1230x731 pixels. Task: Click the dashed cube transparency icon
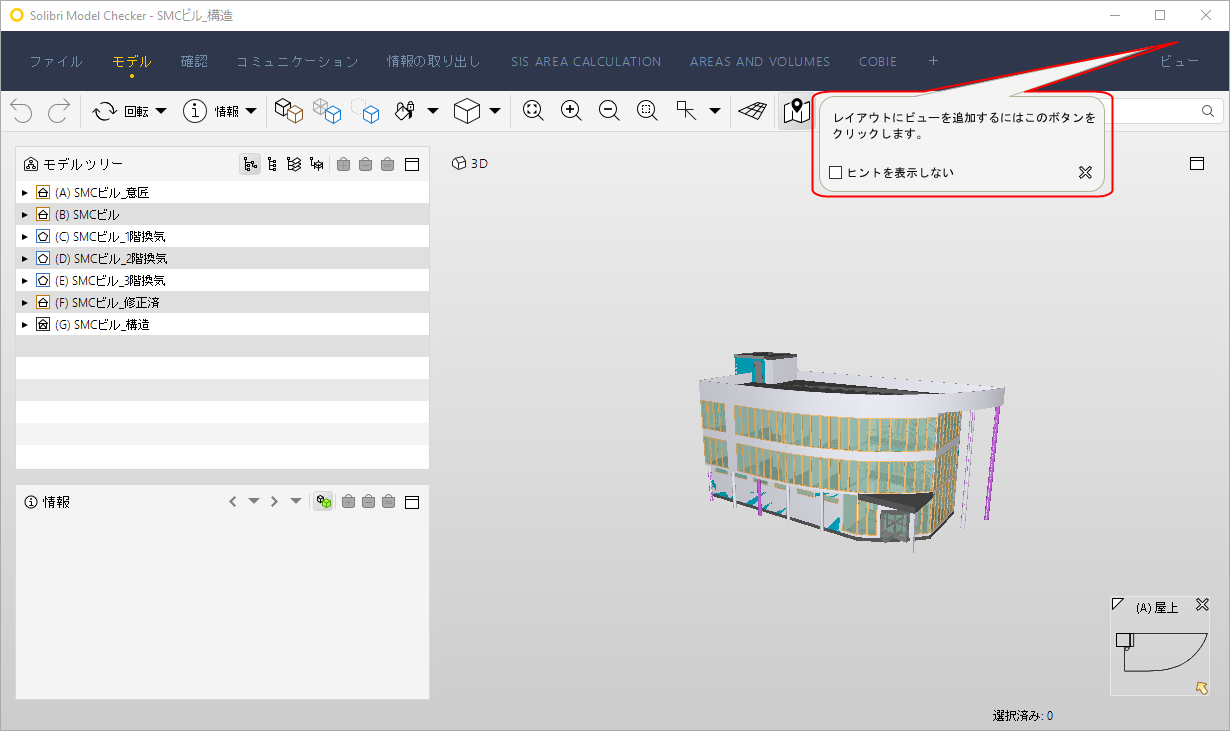pyautogui.click(x=365, y=111)
